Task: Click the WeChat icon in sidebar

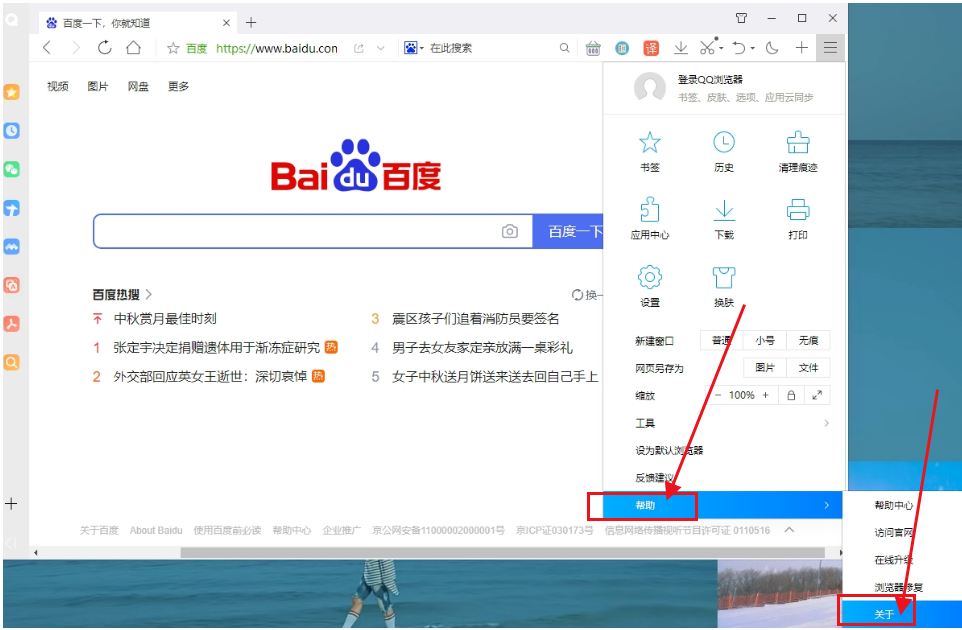Action: 12,169
